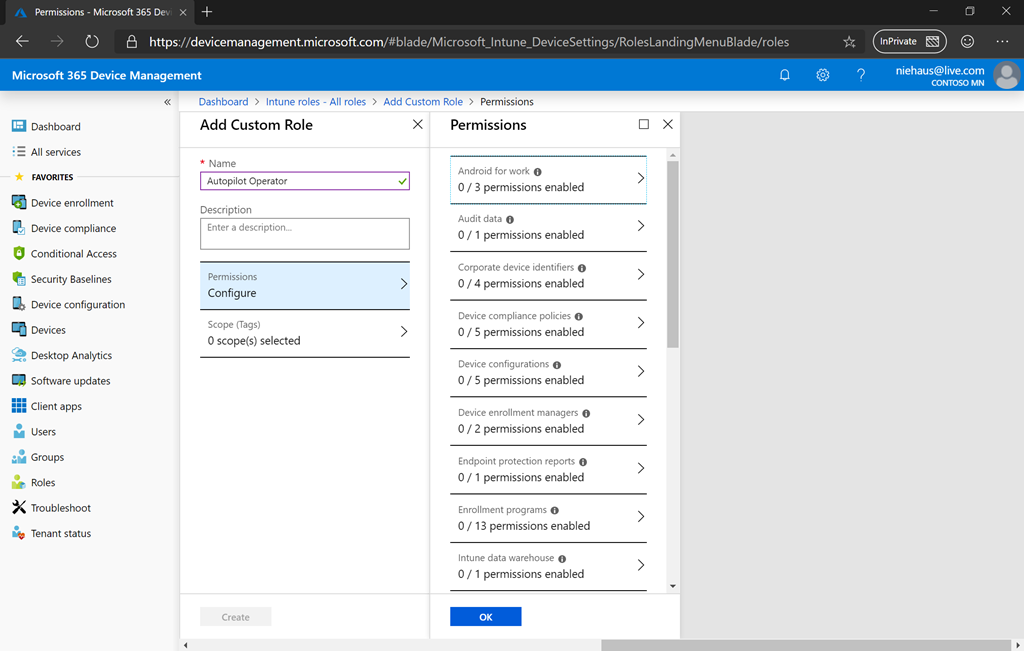The width and height of the screenshot is (1024, 651).
Task: Click the Conditional Access shield icon
Action: point(19,254)
